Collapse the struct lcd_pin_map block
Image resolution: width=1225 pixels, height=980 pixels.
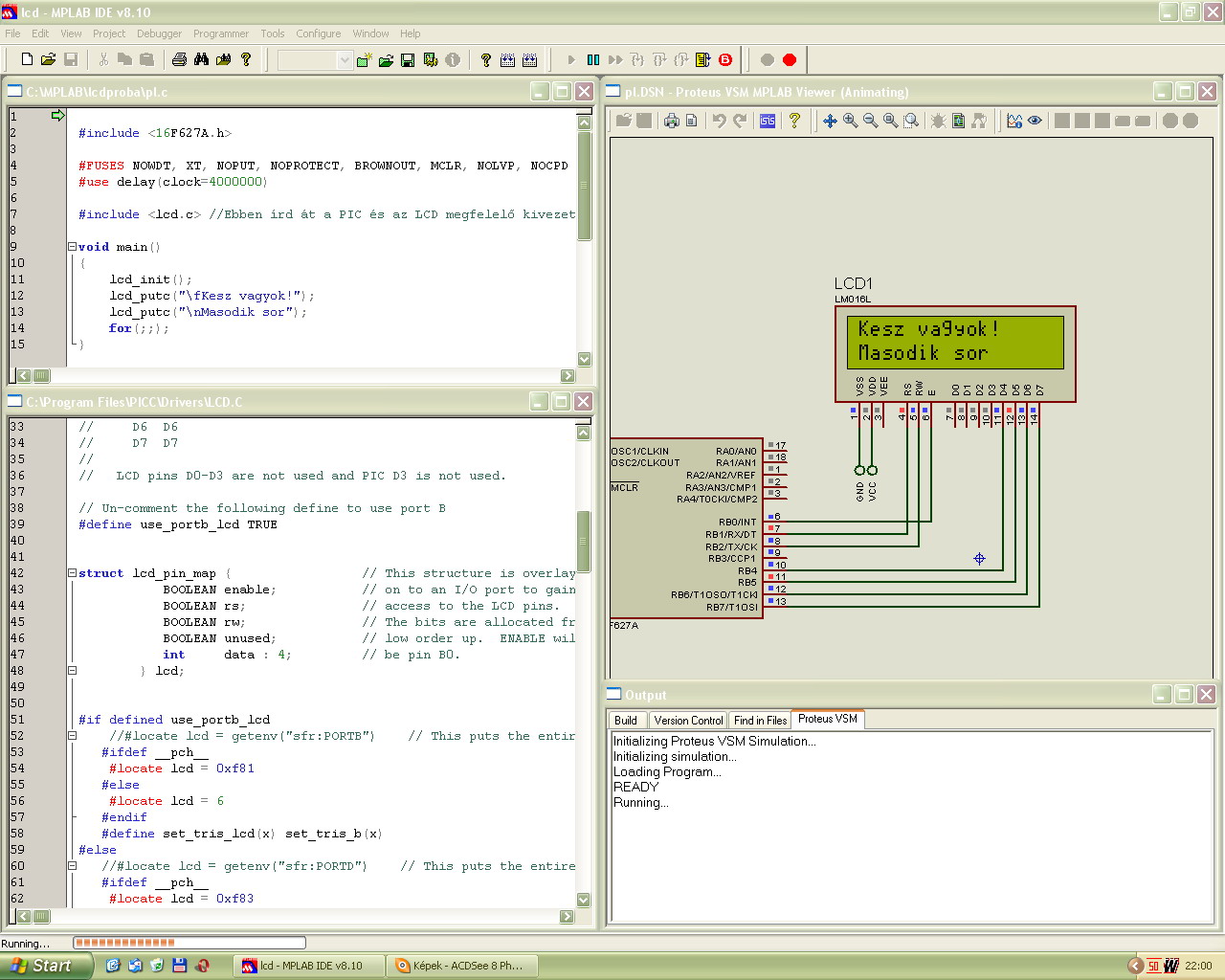[x=72, y=573]
